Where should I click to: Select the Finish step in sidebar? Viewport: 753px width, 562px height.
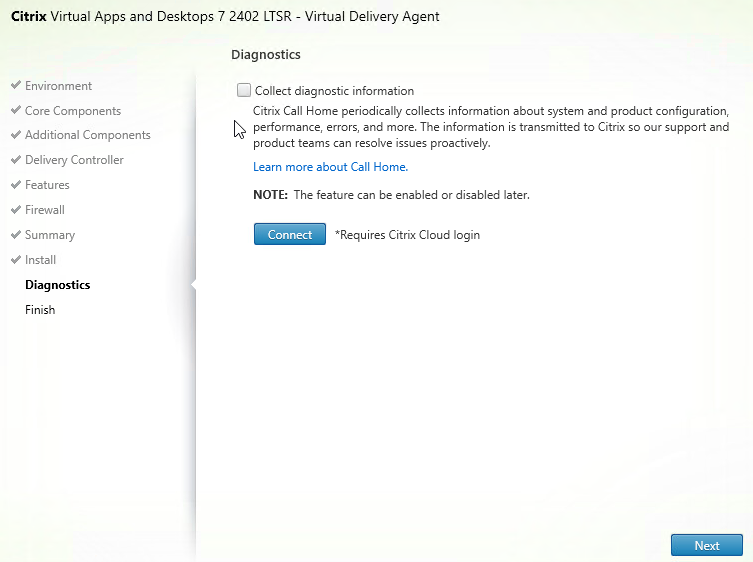pos(40,310)
